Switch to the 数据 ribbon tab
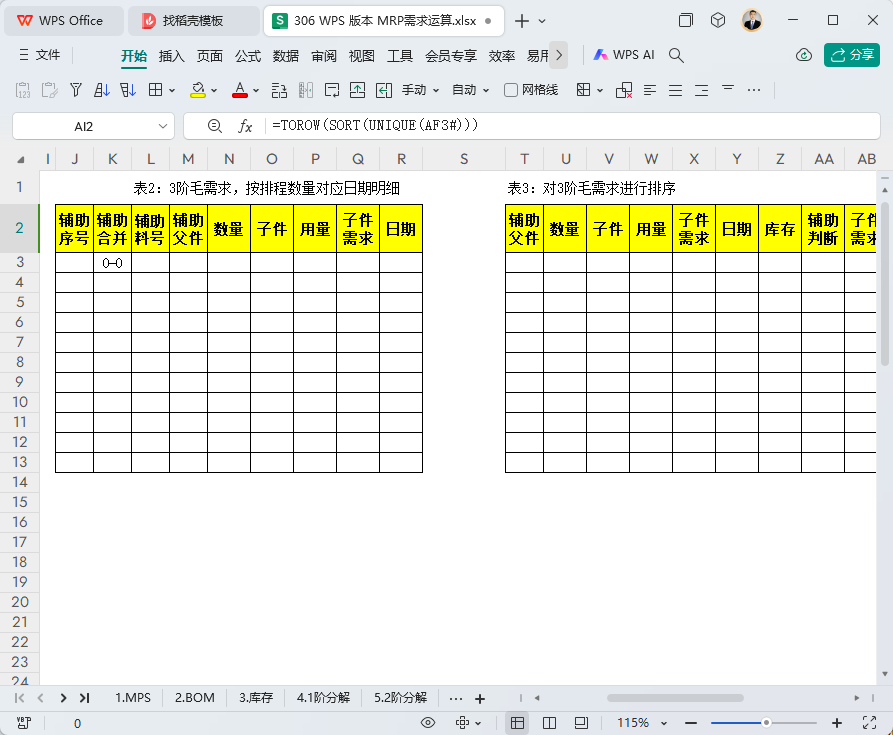The height and width of the screenshot is (735, 893). (285, 56)
